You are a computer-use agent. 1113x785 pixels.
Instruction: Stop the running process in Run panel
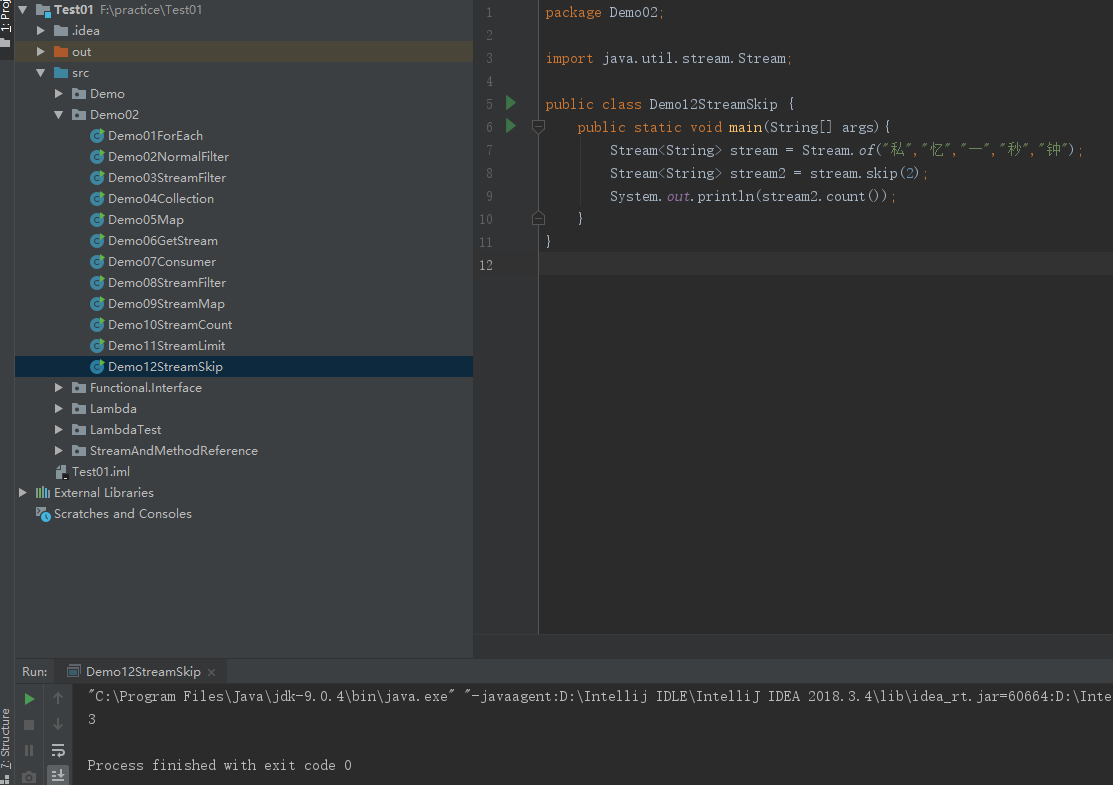pyautogui.click(x=29, y=724)
